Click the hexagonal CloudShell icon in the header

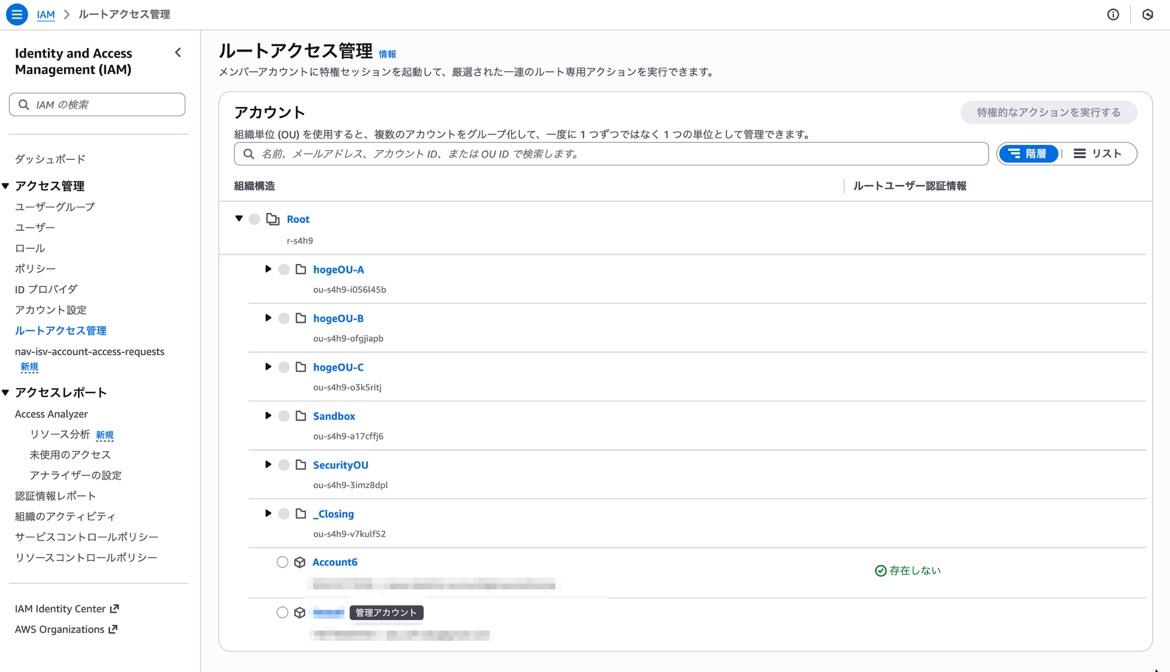click(x=1147, y=13)
